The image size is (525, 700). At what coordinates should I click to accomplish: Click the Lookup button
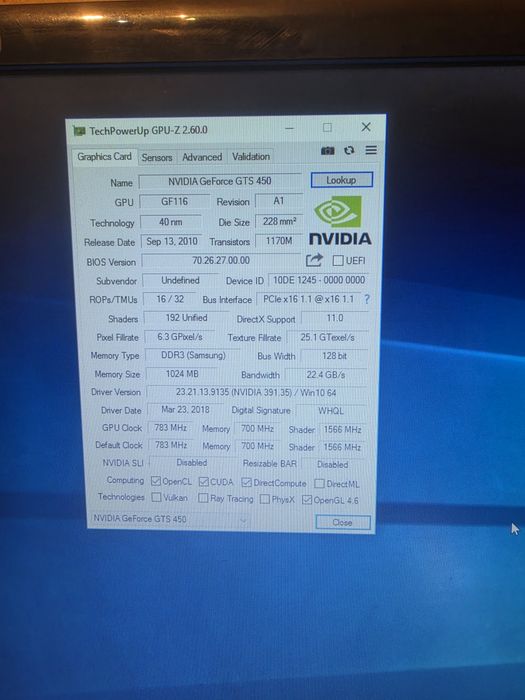pos(342,180)
